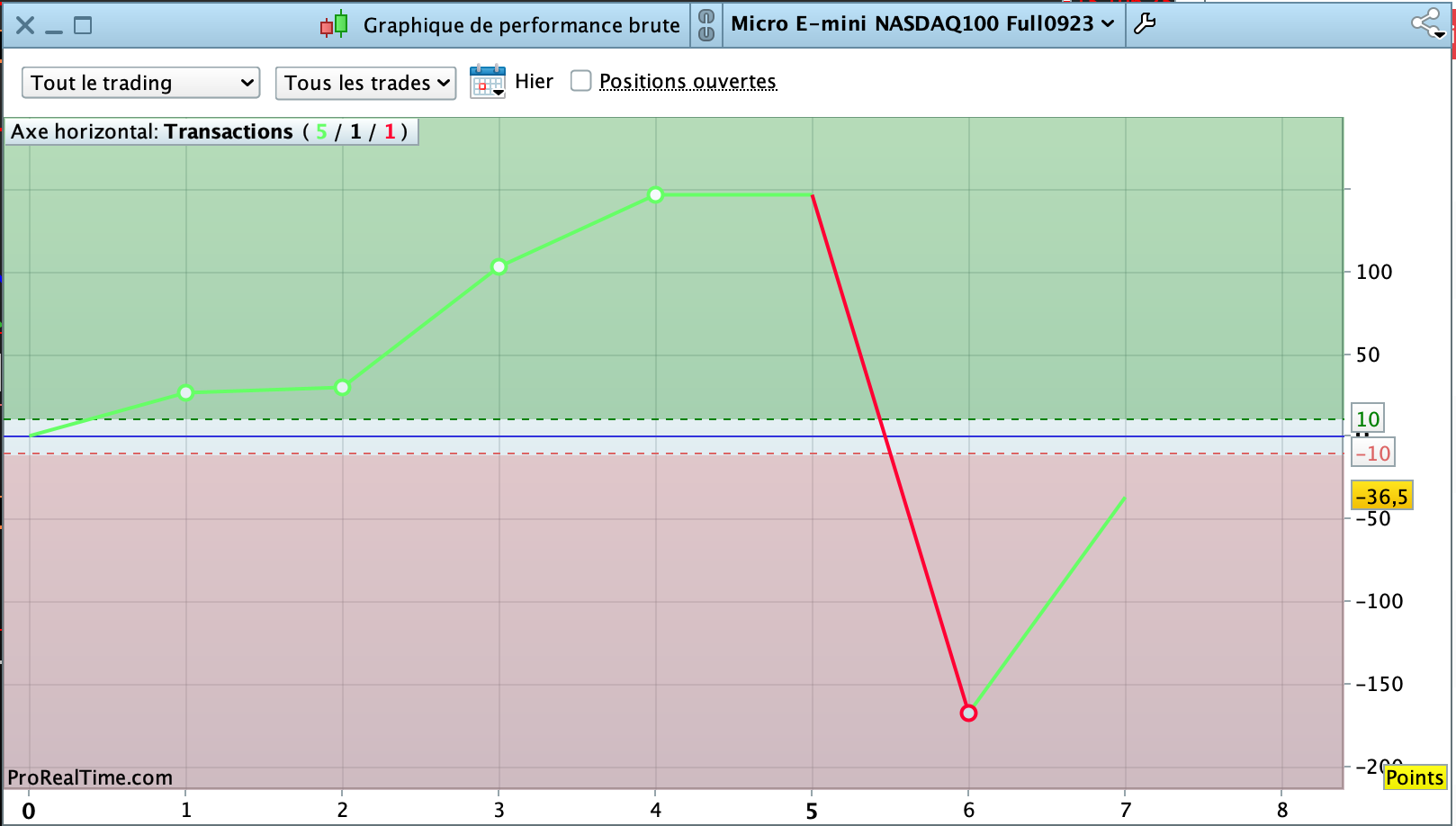Click the share icon

tap(1428, 23)
